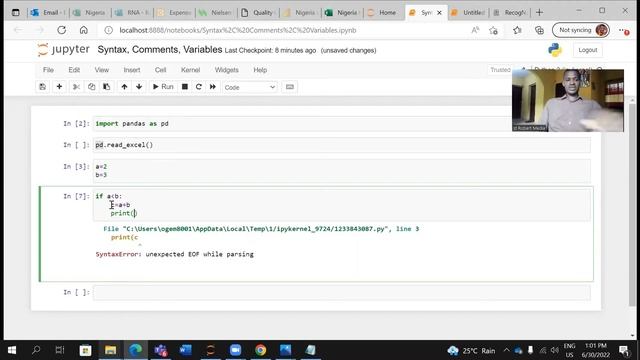Click into the if a<b code cell
This screenshot has height=360, width=640.
pyautogui.click(x=342, y=204)
